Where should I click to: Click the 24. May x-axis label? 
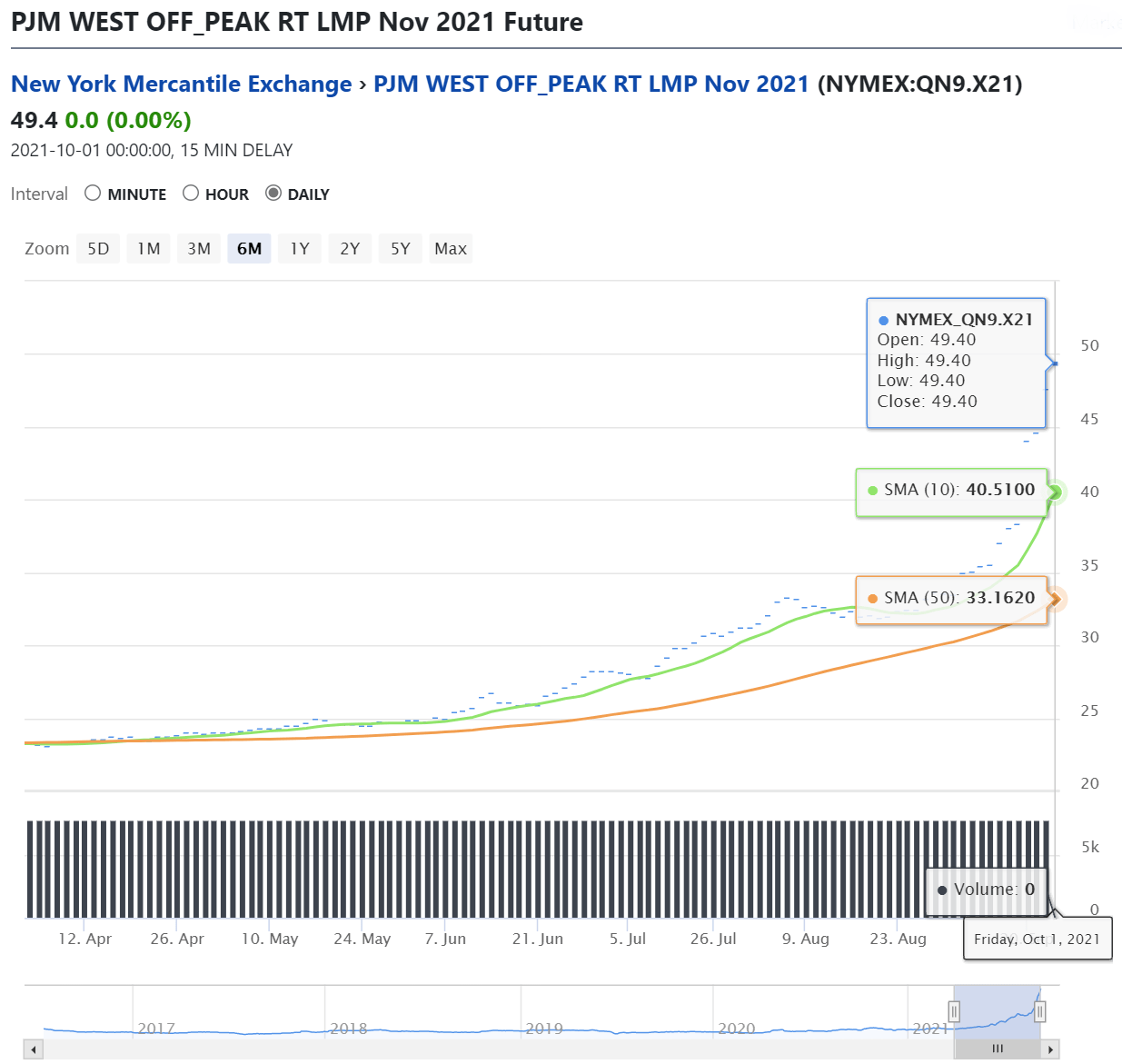point(362,939)
